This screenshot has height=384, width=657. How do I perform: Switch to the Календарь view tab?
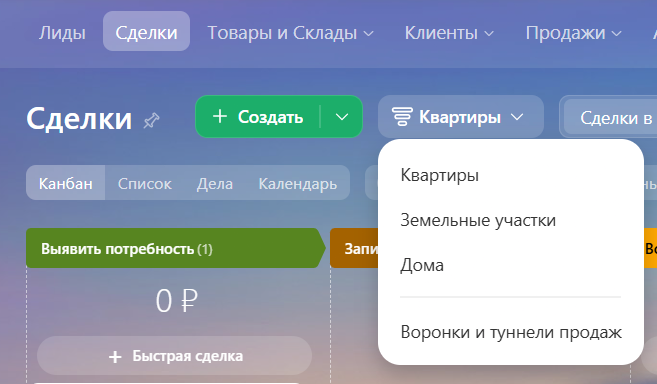(297, 183)
